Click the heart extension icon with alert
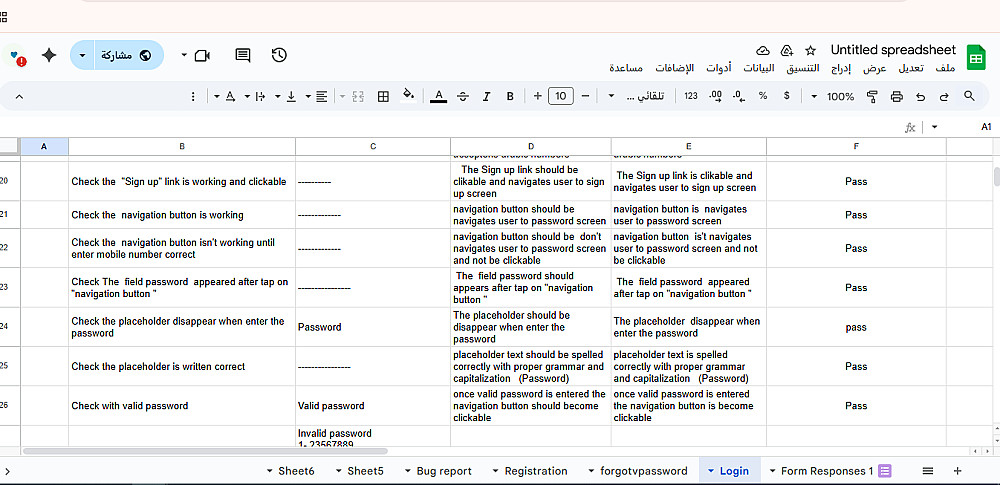This screenshot has width=1000, height=485. [16, 57]
